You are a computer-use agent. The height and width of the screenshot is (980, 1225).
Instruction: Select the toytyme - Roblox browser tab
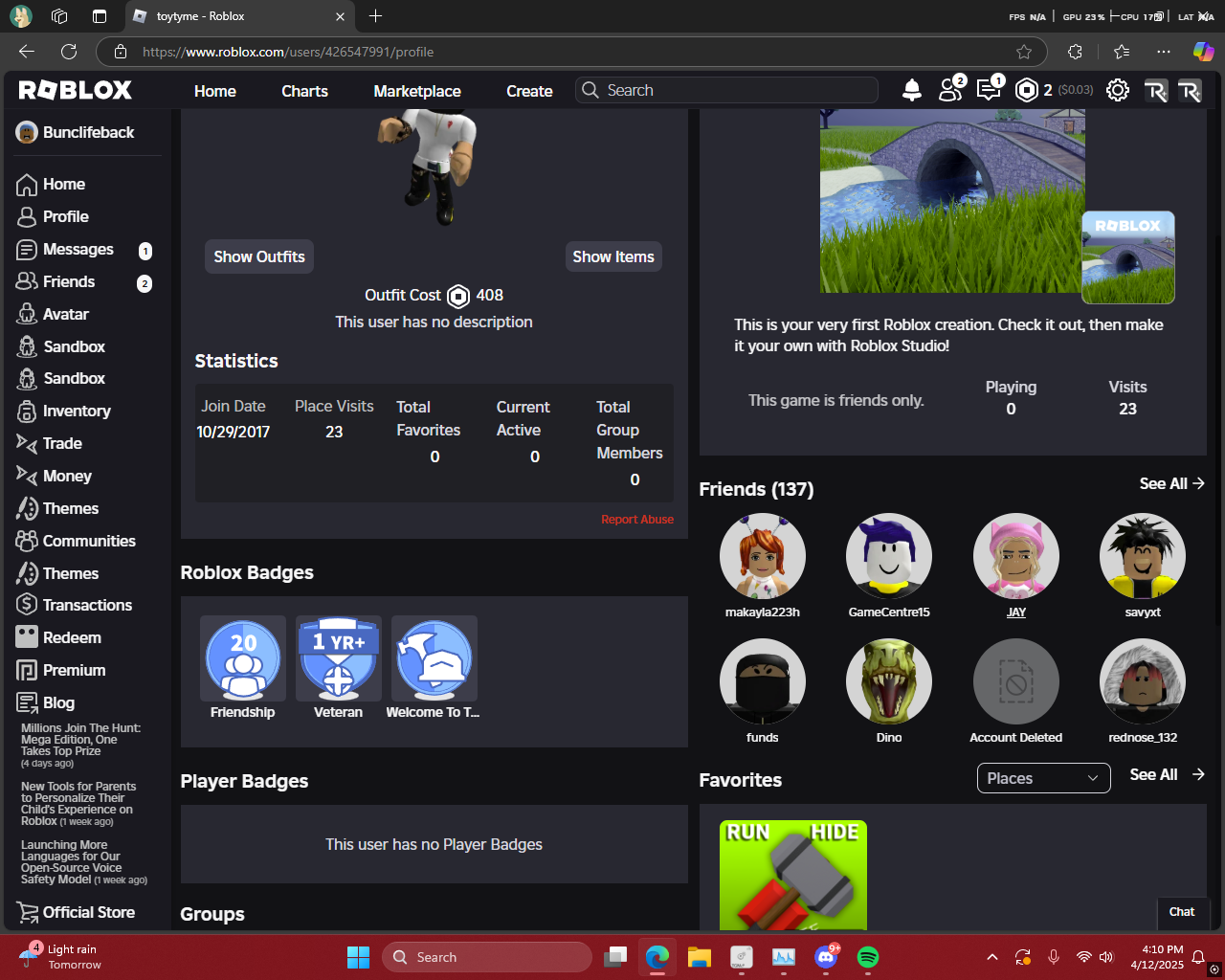point(239,16)
